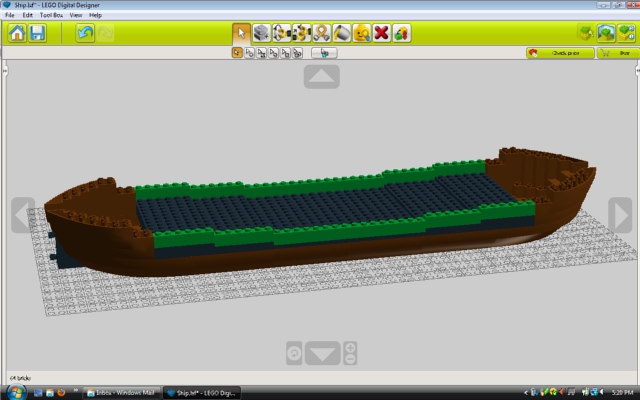Image resolution: width=640 pixels, height=400 pixels.
Task: Rotate camera up with top arrow
Action: coord(322,76)
